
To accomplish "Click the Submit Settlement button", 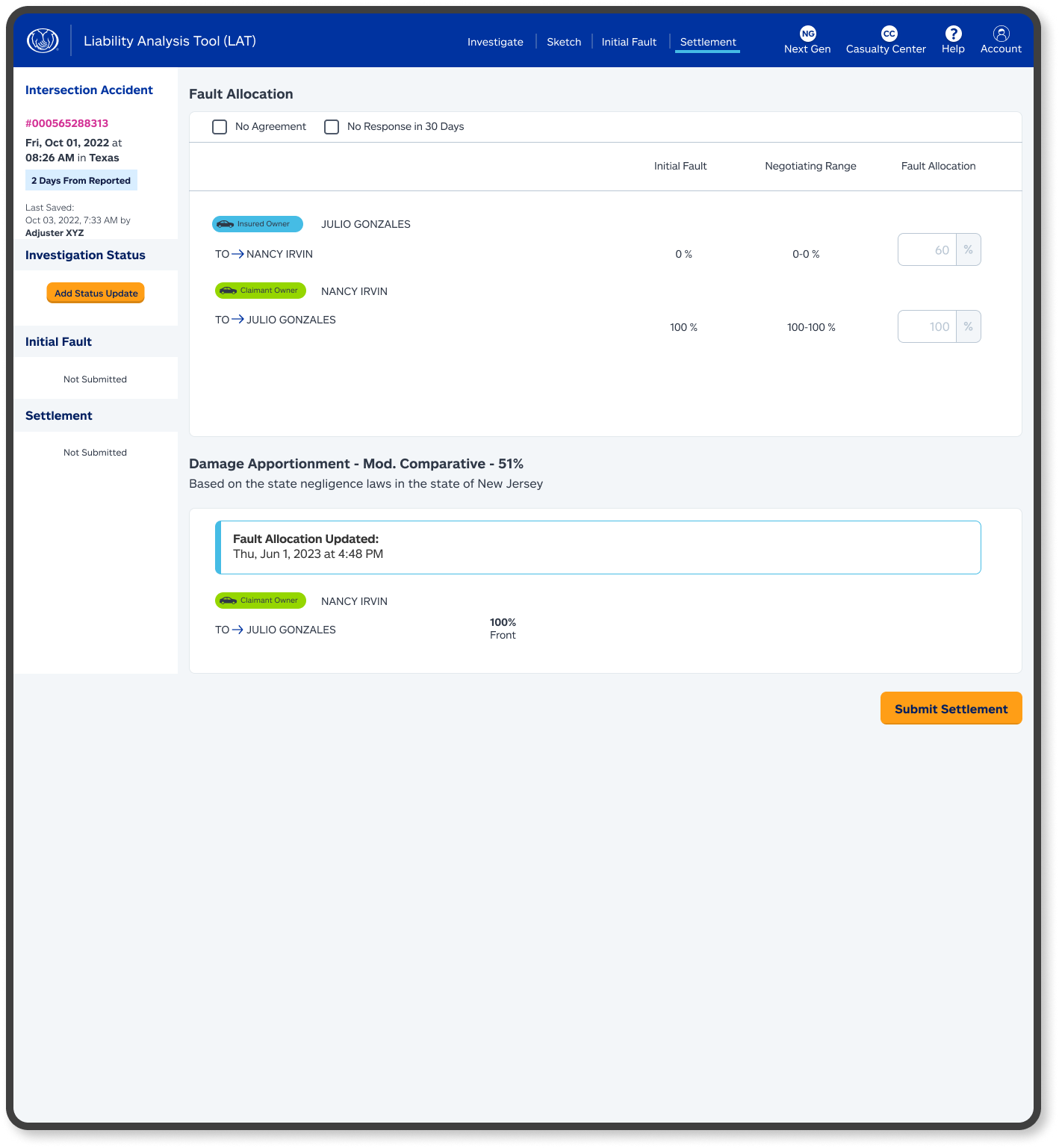I will click(951, 708).
